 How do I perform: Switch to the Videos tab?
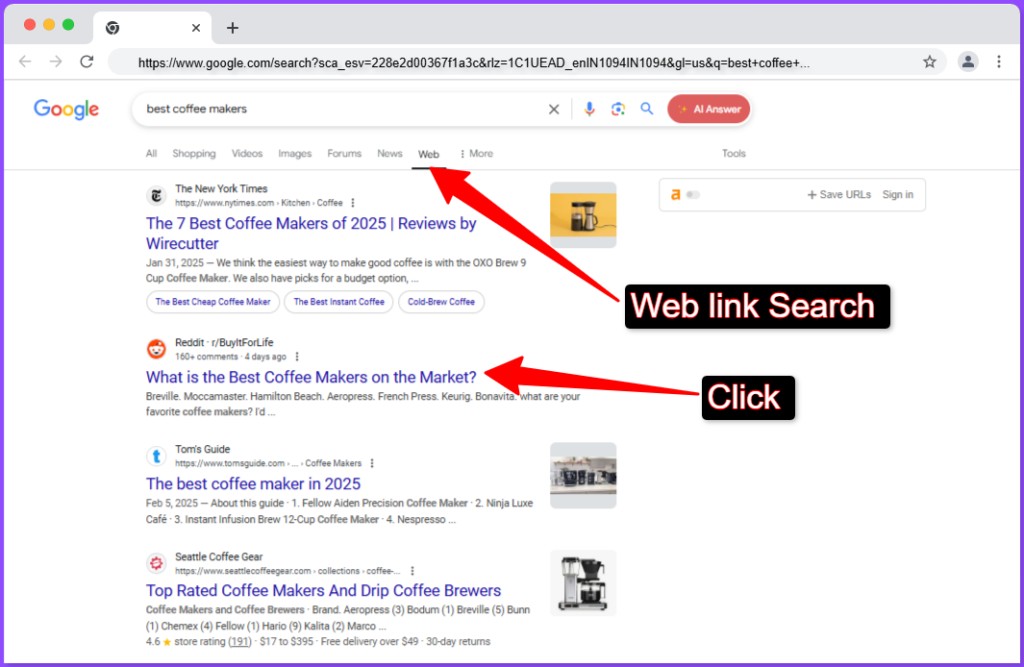click(x=247, y=154)
